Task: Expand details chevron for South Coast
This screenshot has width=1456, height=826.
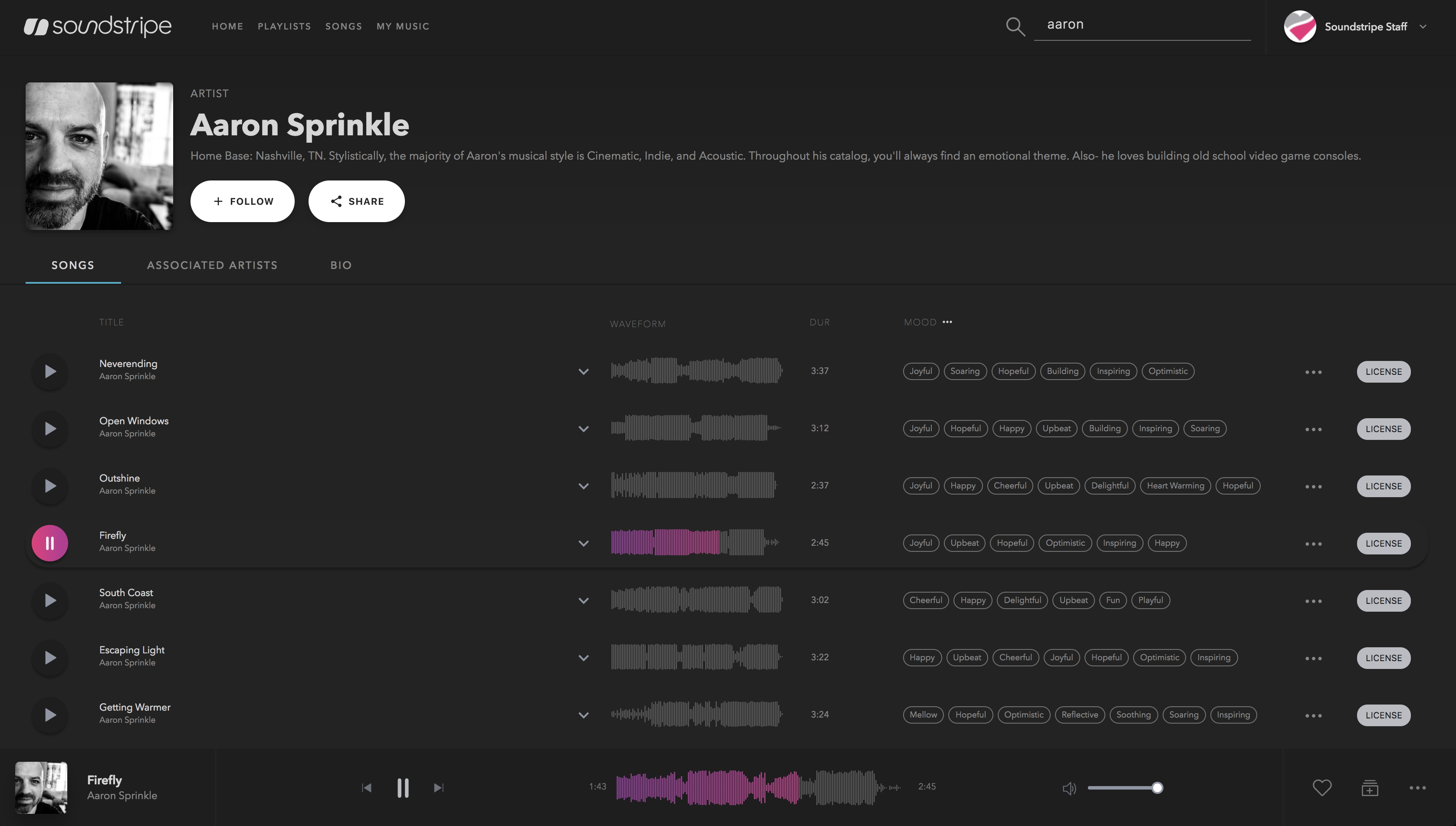Action: (583, 601)
